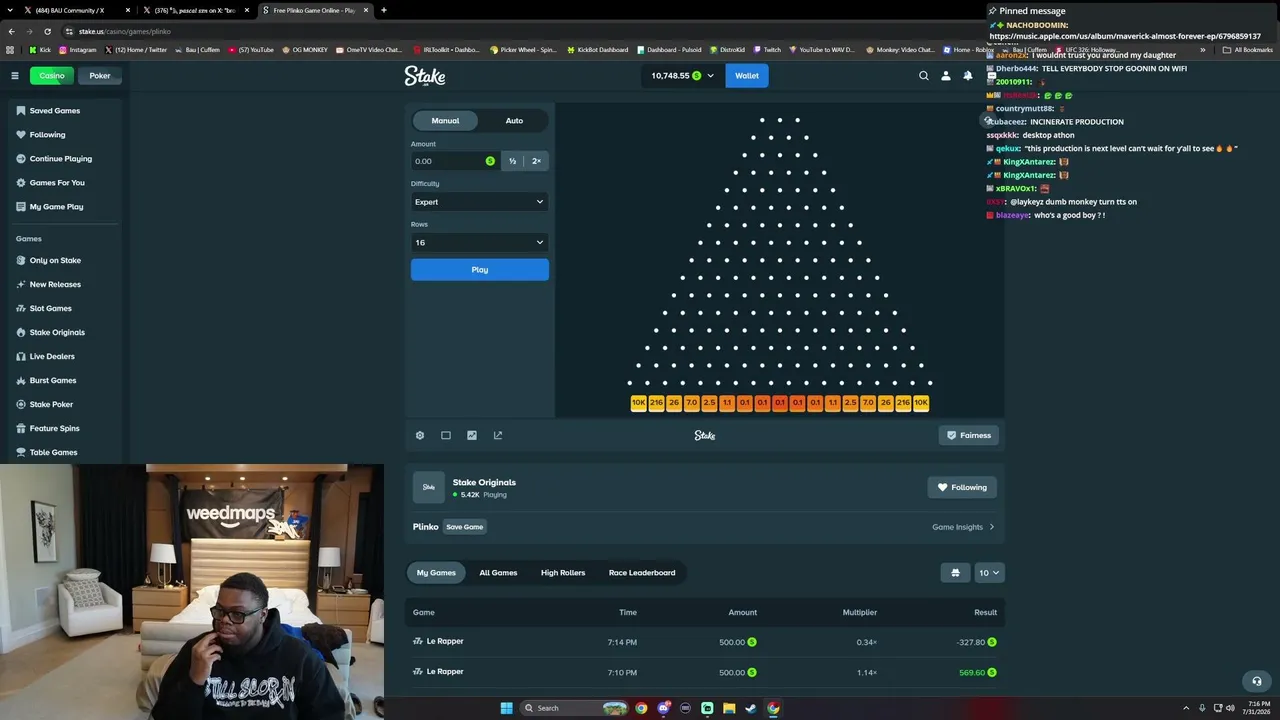The width and height of the screenshot is (1280, 720).
Task: Open the site search magnifier icon
Action: tap(924, 76)
